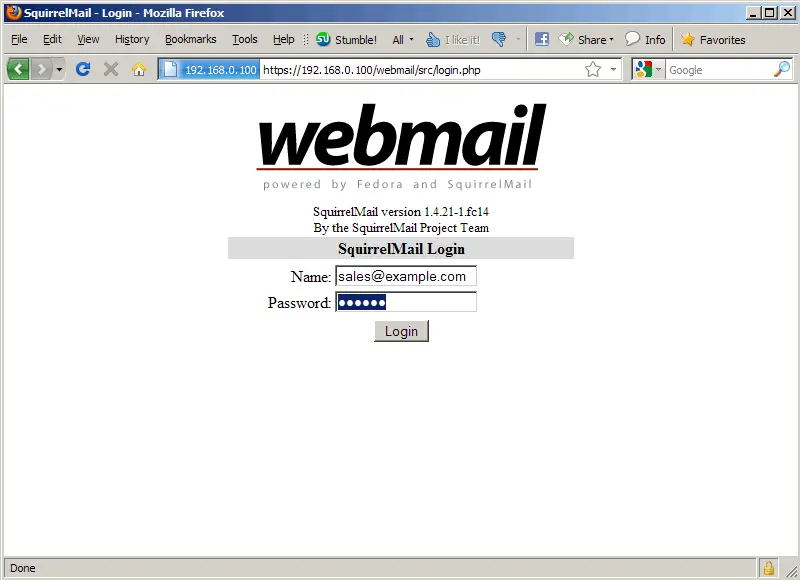Click the Name input field
Screen dimensions: 800x580
(406, 276)
